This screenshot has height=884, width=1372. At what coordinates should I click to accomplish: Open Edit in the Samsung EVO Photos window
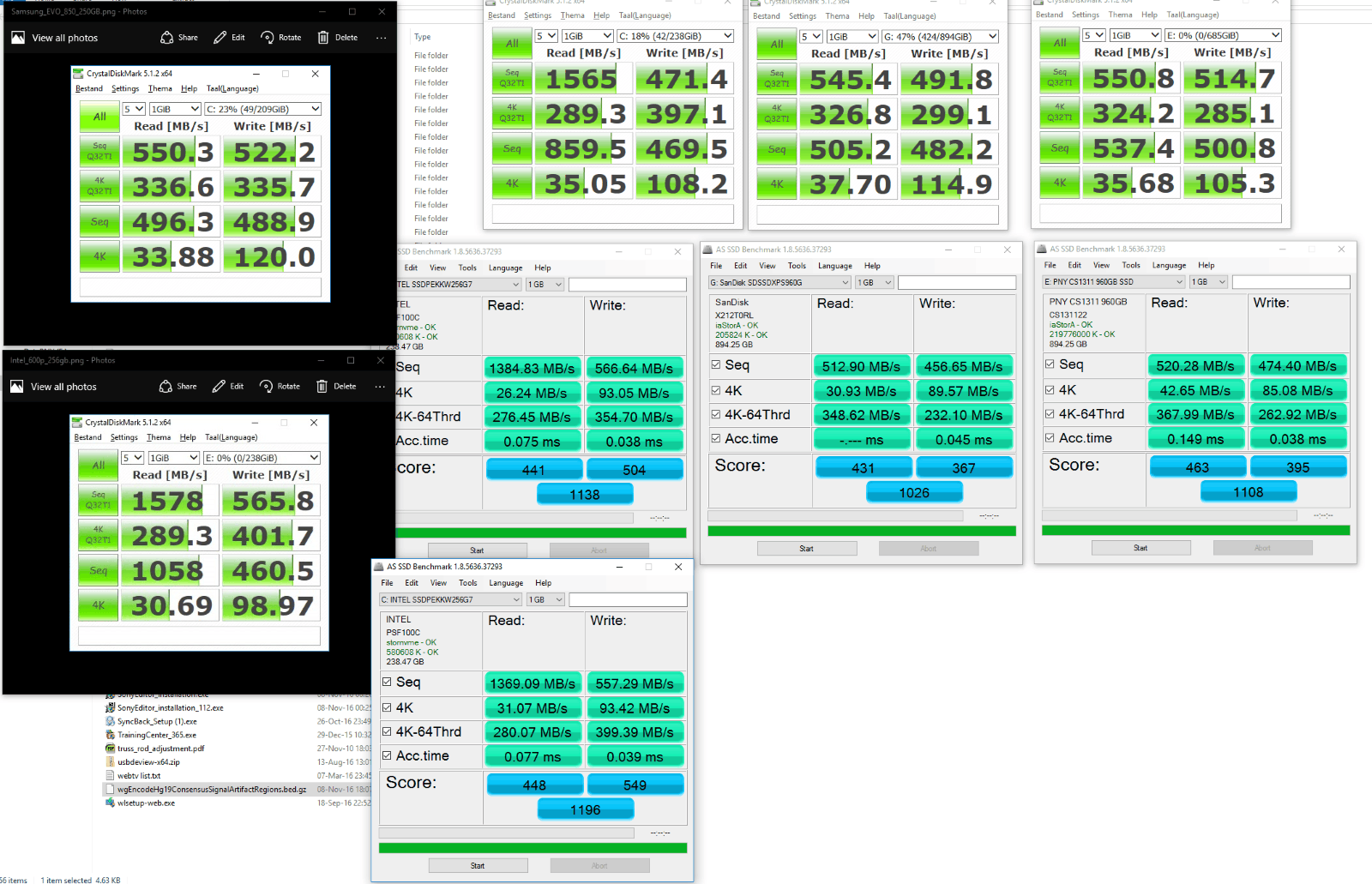[x=229, y=38]
